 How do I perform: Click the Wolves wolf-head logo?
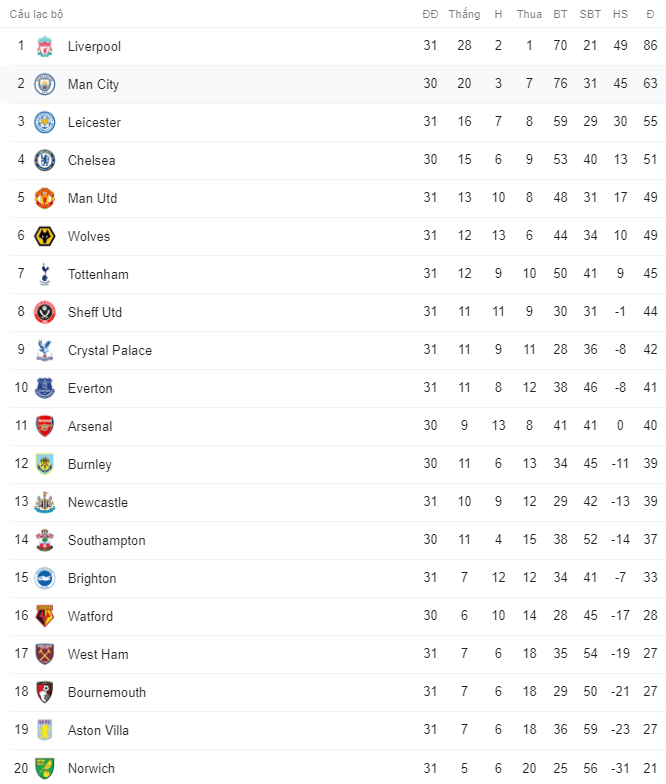click(x=44, y=237)
